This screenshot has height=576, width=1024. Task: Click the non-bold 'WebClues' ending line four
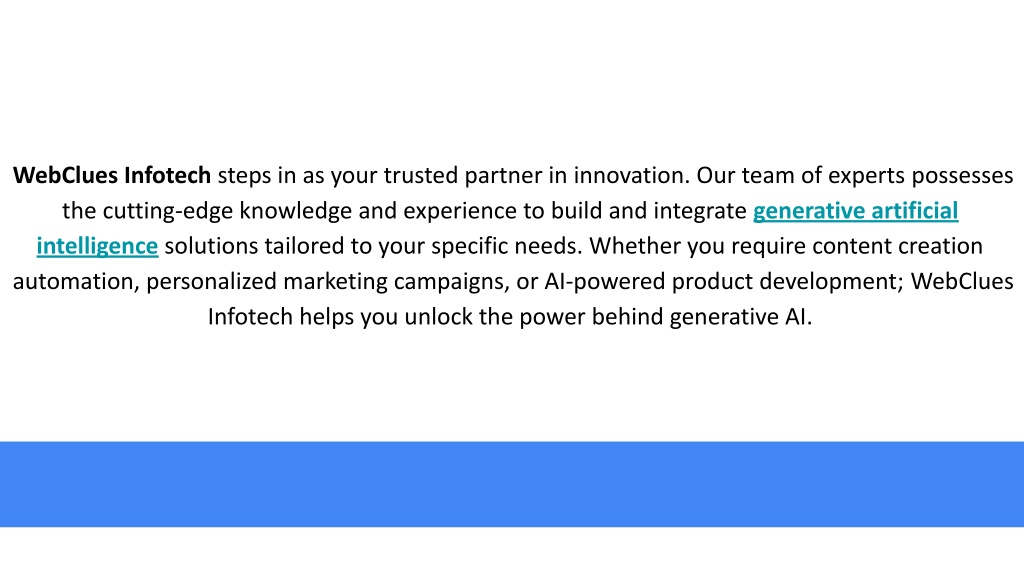(962, 281)
